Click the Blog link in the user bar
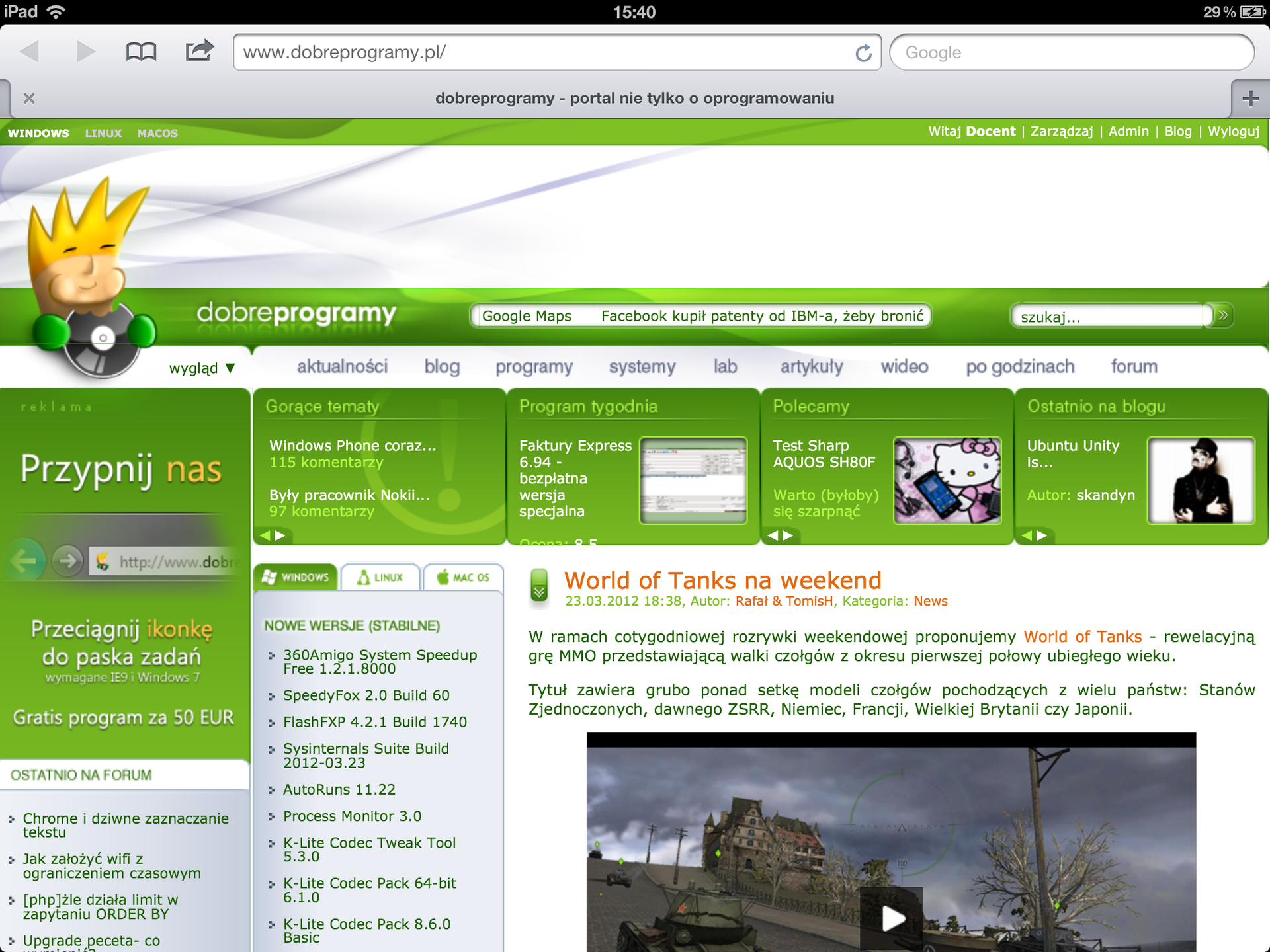 pyautogui.click(x=1178, y=132)
